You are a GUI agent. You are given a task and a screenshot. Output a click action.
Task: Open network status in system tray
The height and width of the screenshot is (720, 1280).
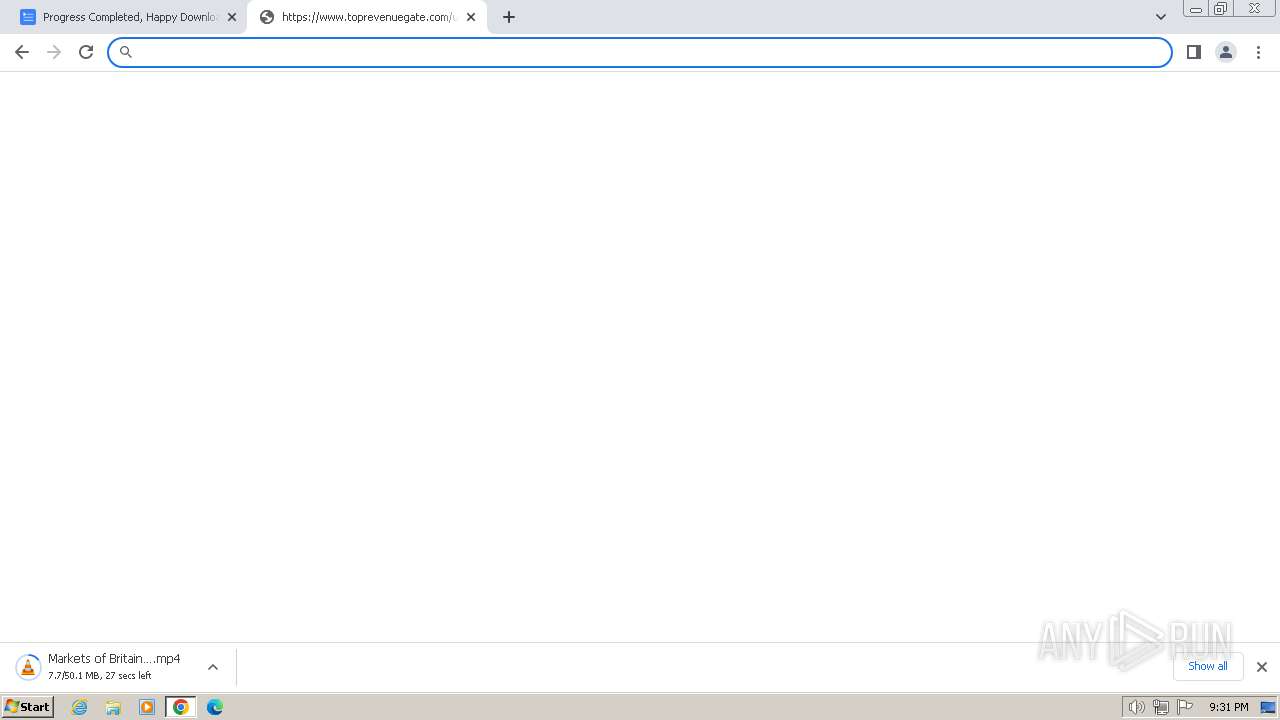(x=1161, y=707)
